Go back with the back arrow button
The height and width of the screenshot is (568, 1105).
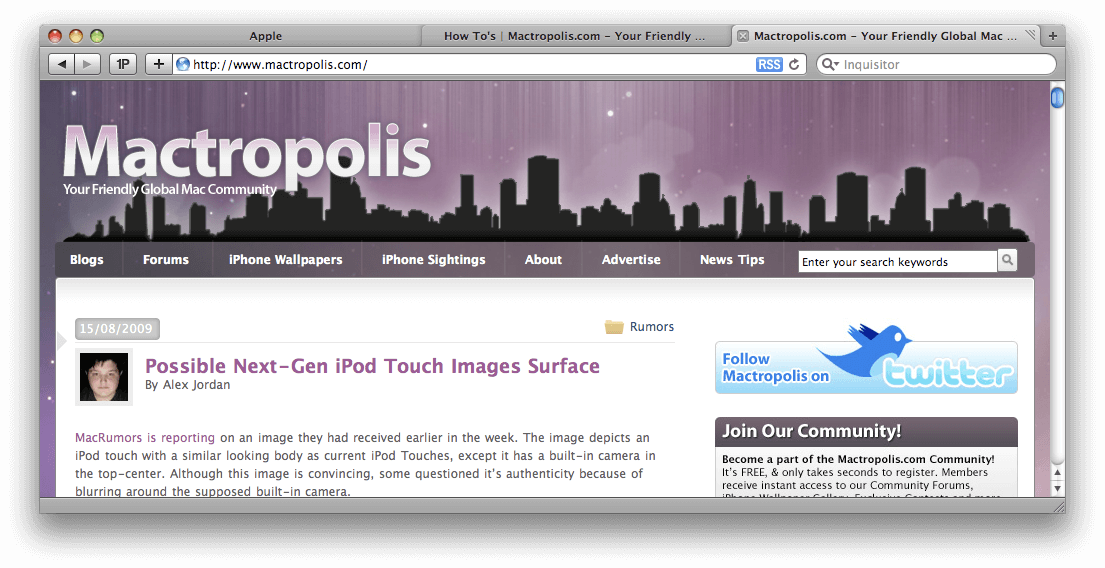pos(61,64)
